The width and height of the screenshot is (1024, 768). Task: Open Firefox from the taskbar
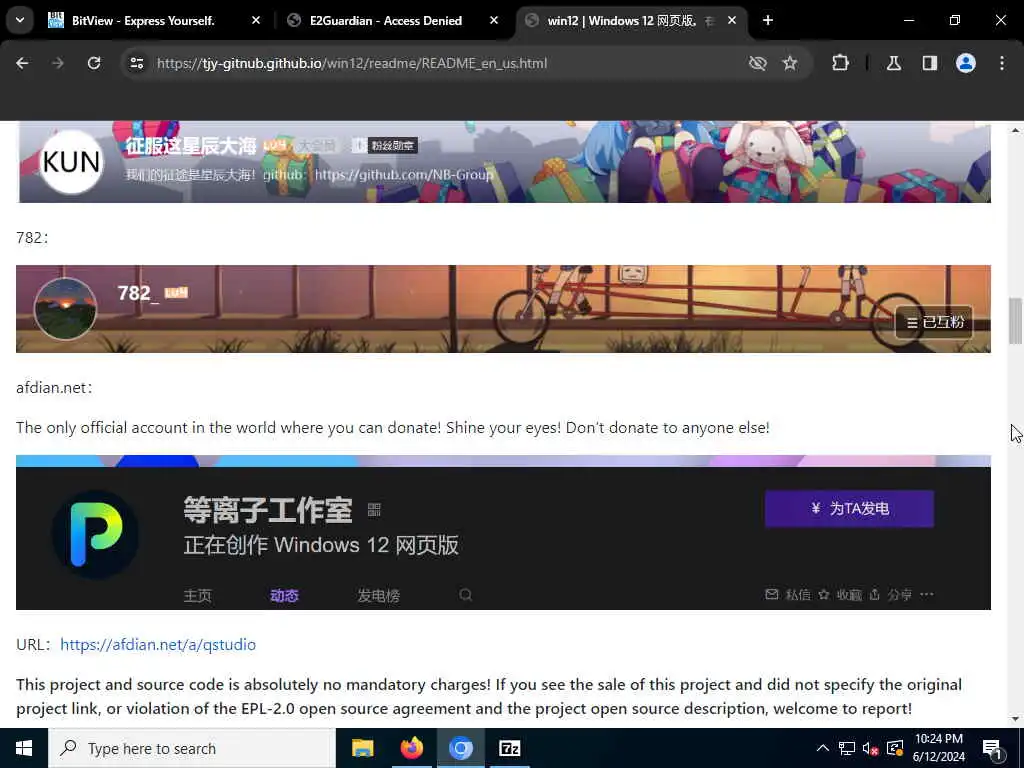pos(411,748)
